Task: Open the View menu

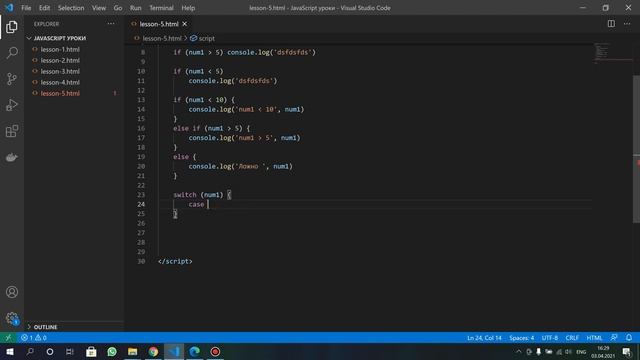Action: 99,8
